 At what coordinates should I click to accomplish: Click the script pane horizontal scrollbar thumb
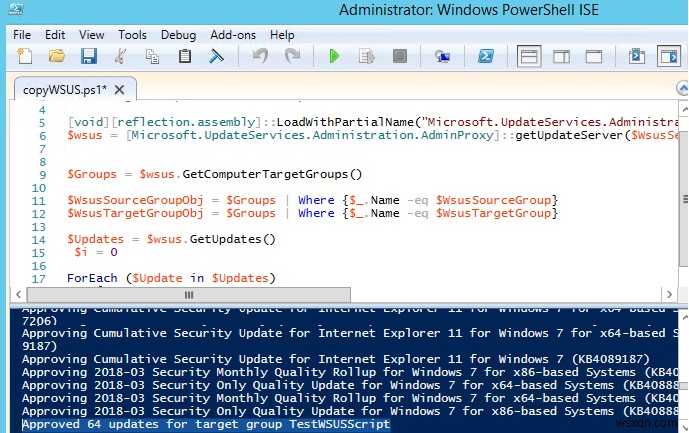coord(189,295)
